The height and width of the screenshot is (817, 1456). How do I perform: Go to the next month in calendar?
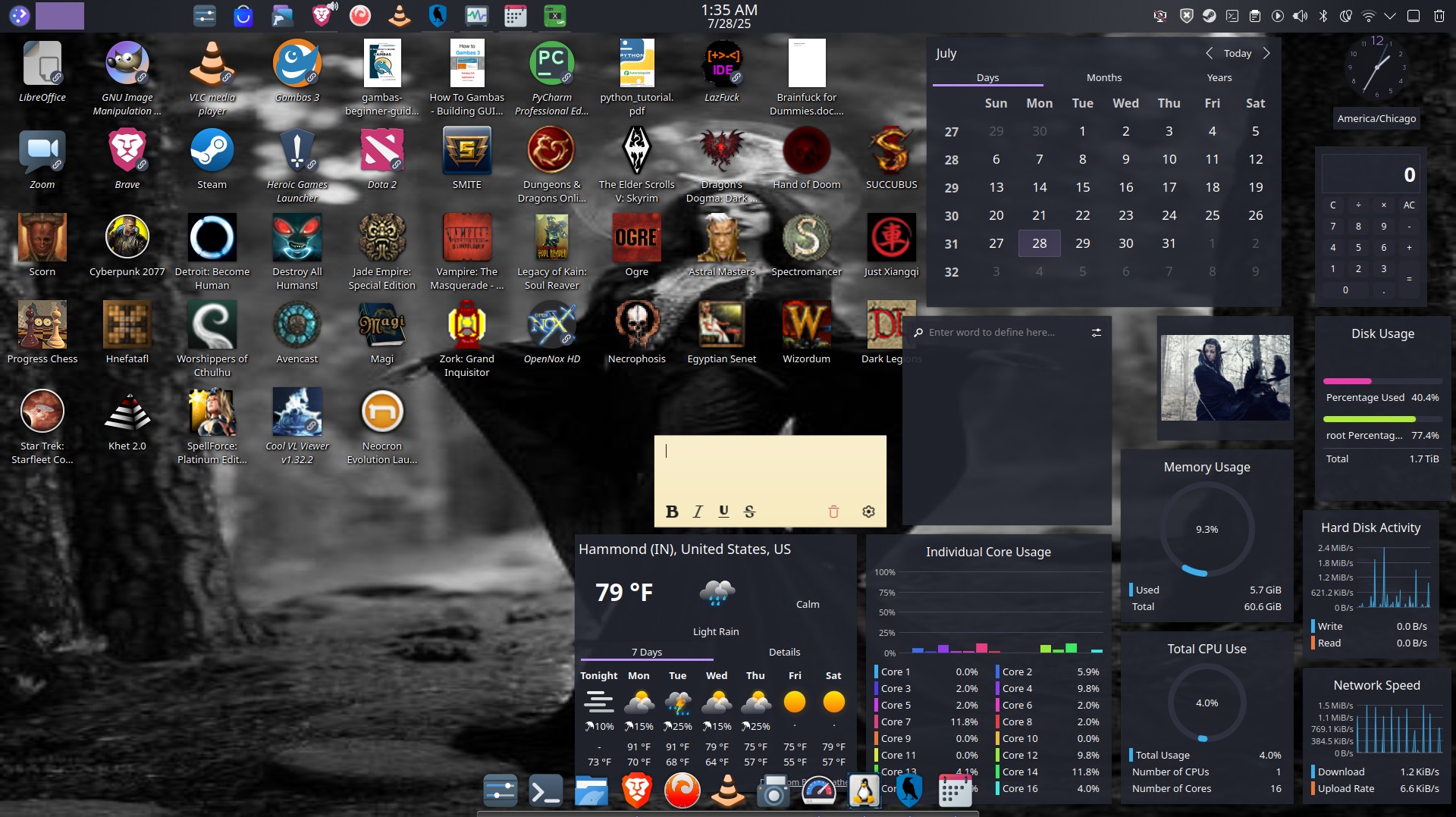1266,53
